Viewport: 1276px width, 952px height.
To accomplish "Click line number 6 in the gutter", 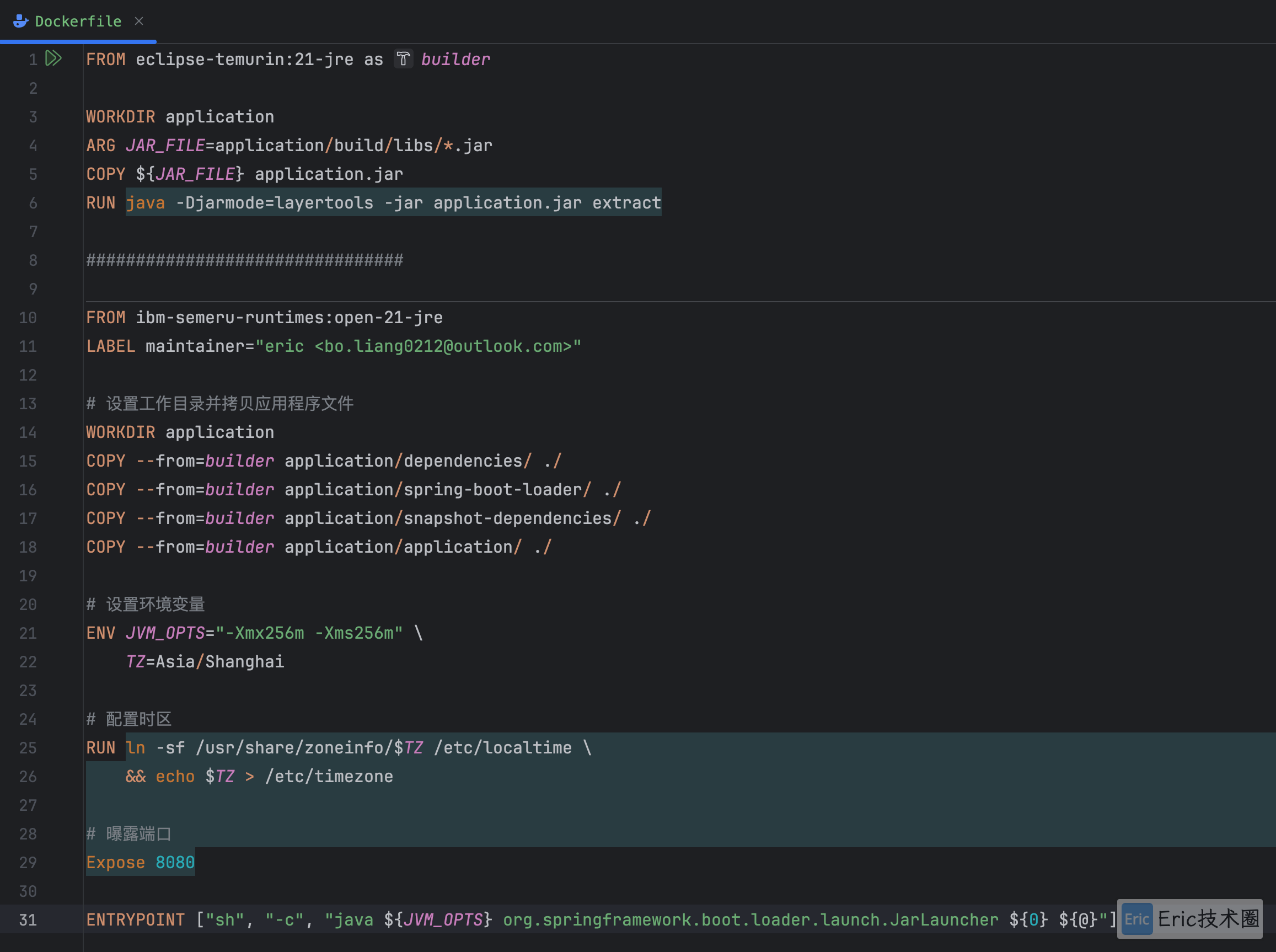I will coord(33,203).
